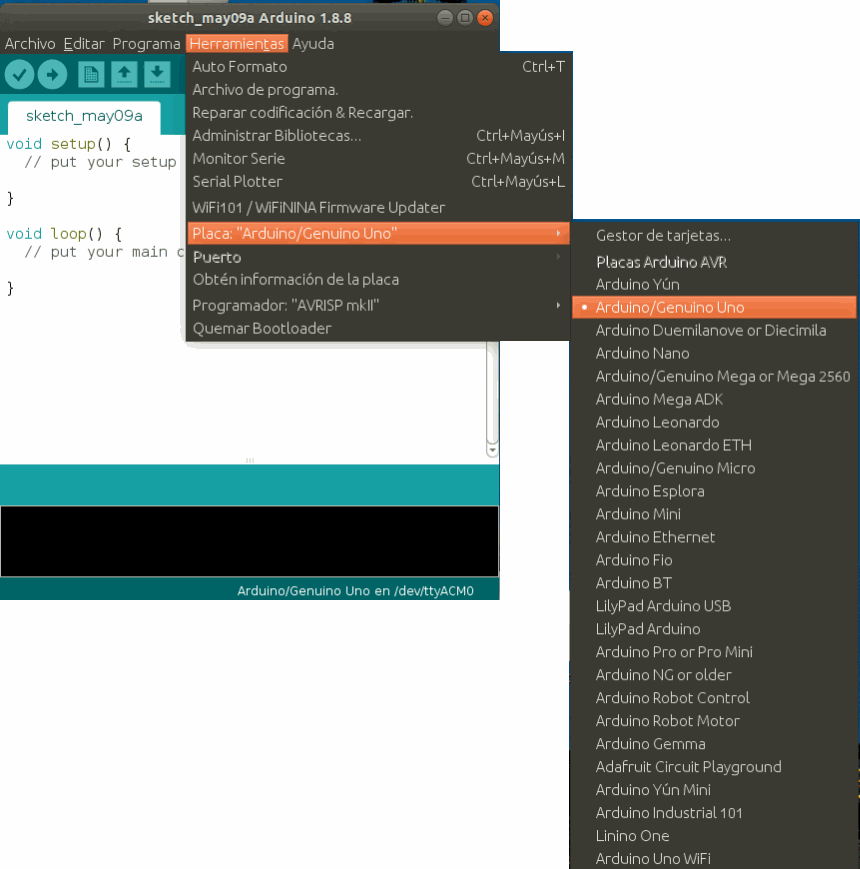The image size is (860, 869).
Task: Select board LilyPad Arduino
Action: [x=714, y=630]
